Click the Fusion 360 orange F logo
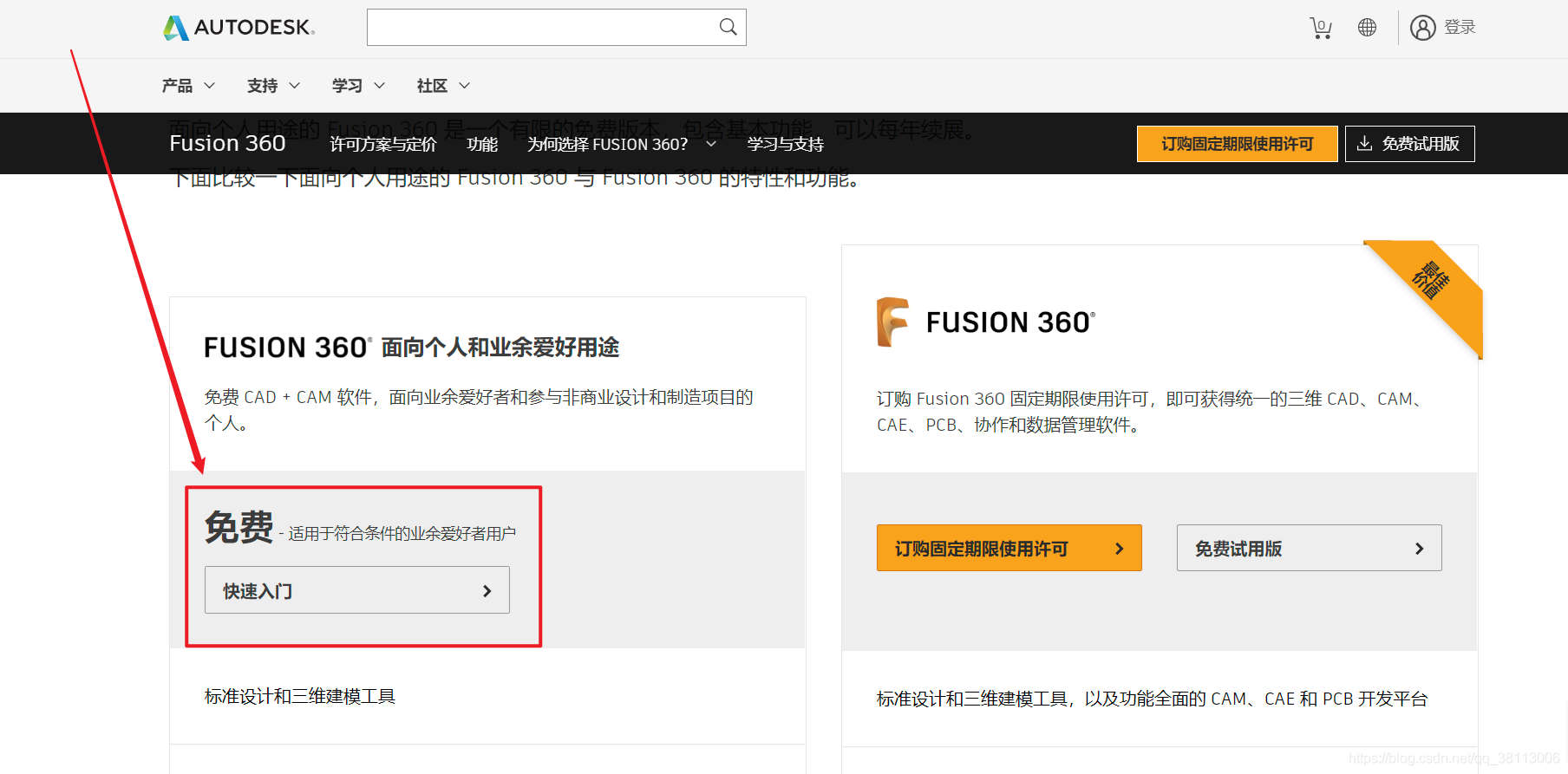Image resolution: width=1568 pixels, height=774 pixels. 892,322
